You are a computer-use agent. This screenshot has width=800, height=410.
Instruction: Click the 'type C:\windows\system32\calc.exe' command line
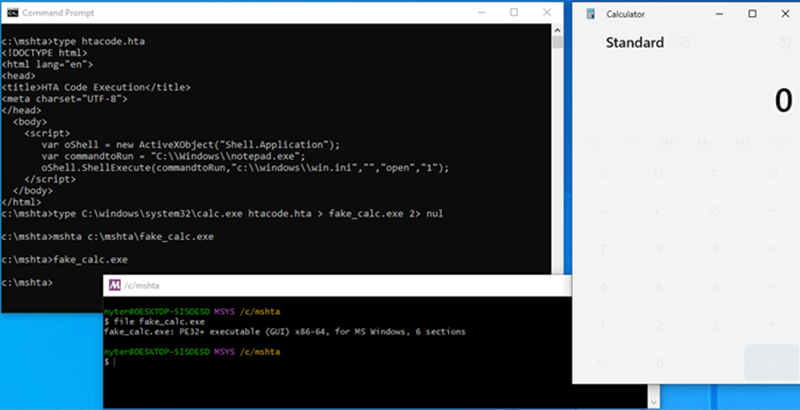coord(222,214)
